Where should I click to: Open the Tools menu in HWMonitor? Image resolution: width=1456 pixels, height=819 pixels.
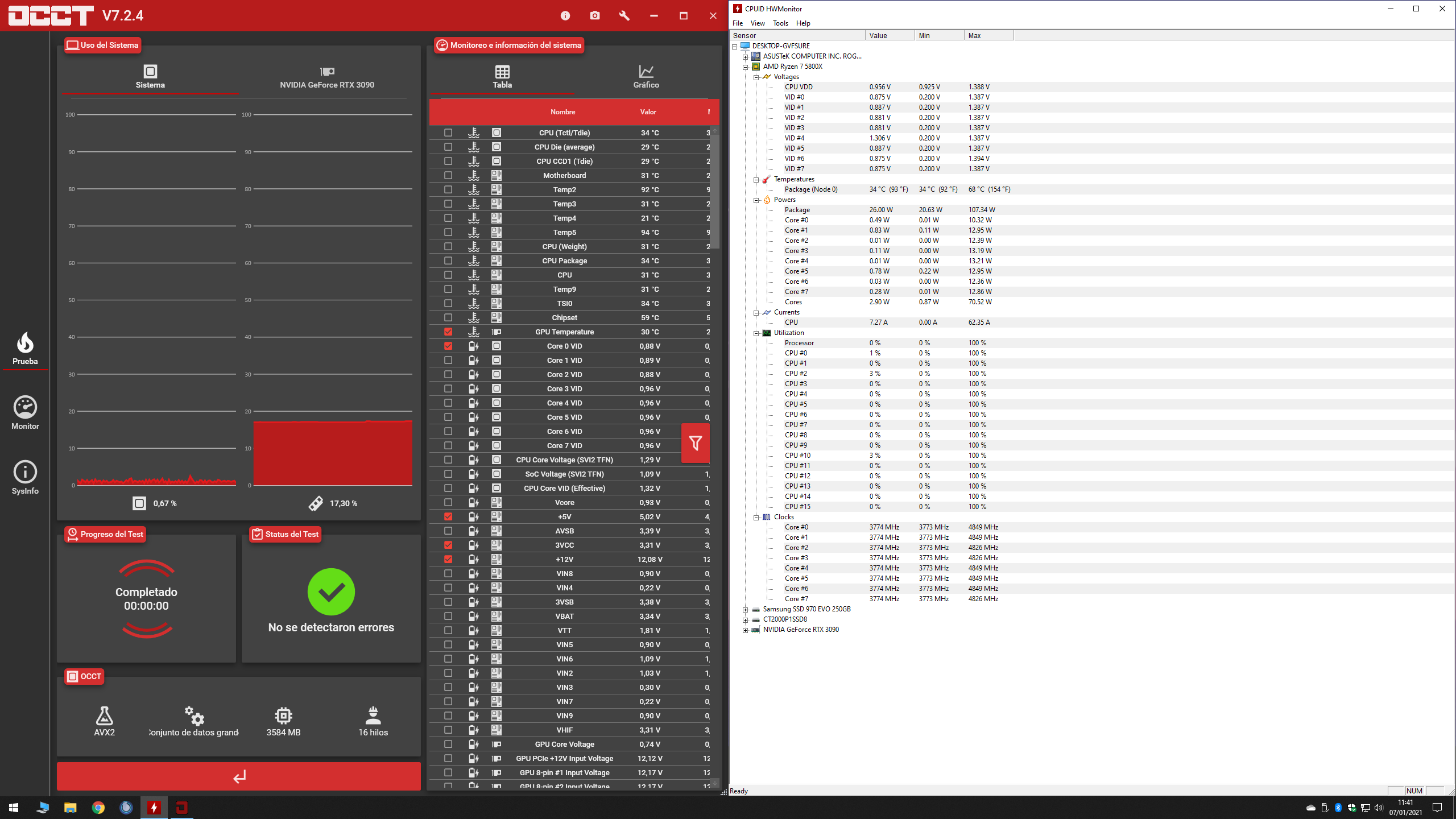[780, 23]
